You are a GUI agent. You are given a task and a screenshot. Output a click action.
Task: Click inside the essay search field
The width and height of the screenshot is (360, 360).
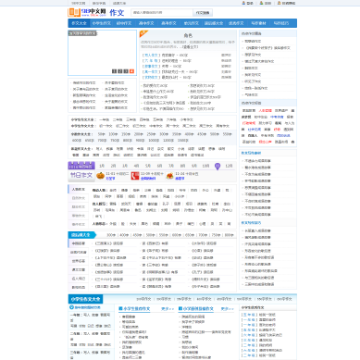tap(162, 13)
